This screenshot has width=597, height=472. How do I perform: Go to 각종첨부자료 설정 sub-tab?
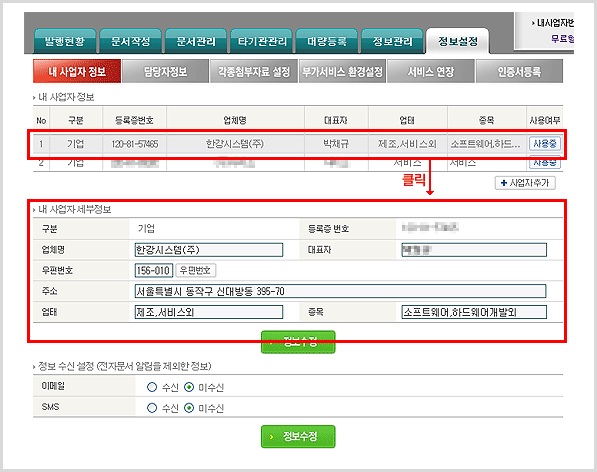[x=254, y=71]
